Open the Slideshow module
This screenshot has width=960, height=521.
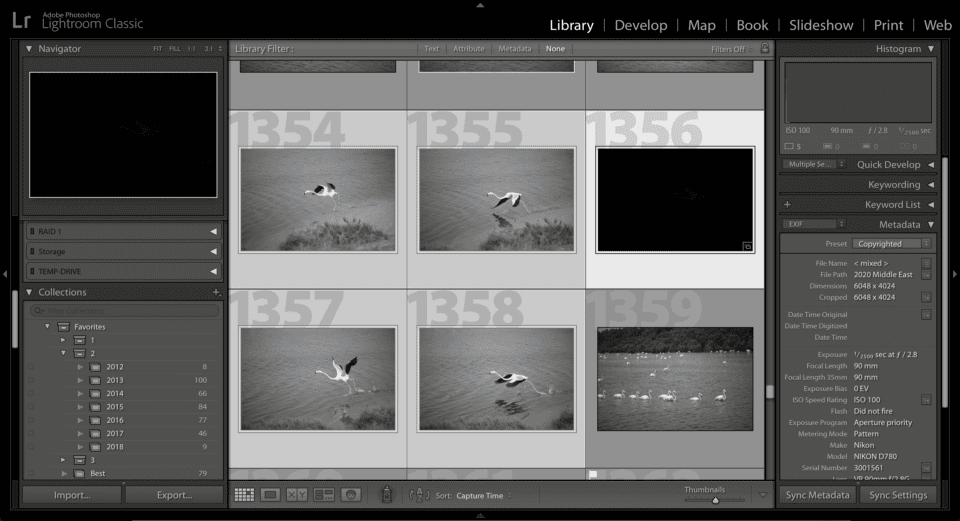821,25
